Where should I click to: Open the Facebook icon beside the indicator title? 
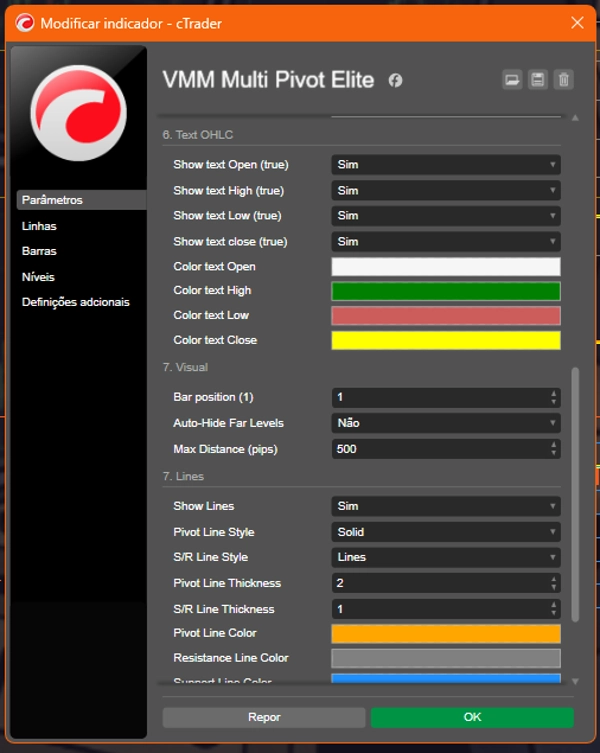tap(395, 80)
